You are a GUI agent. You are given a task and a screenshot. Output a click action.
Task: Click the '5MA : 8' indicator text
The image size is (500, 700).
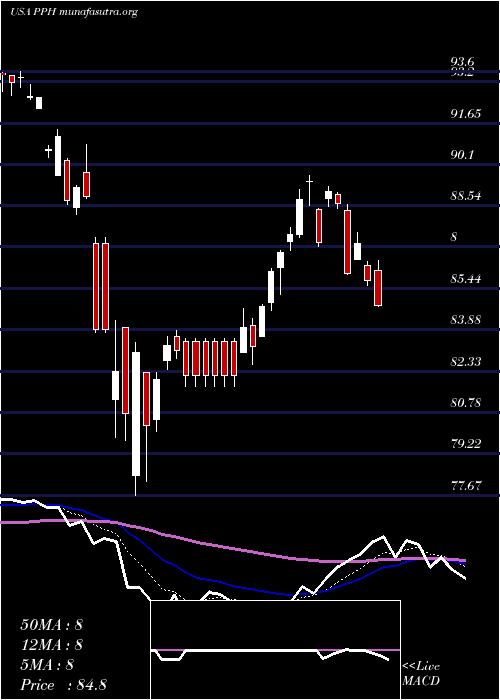click(47, 665)
